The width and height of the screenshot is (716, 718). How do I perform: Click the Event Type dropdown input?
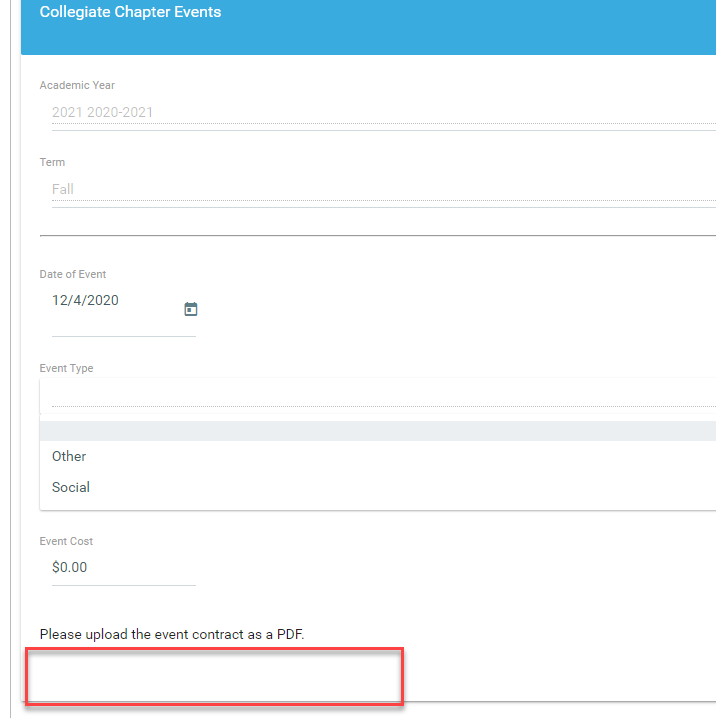click(380, 394)
